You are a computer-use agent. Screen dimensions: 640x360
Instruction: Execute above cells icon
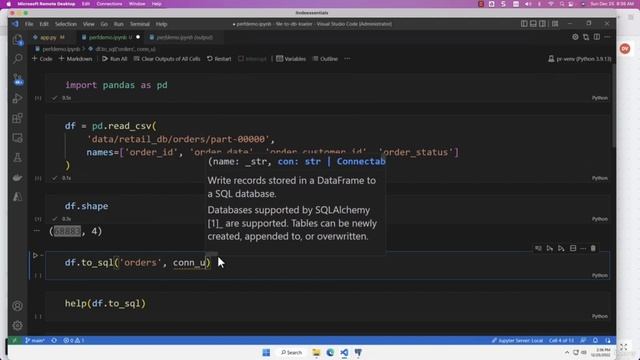[550, 248]
